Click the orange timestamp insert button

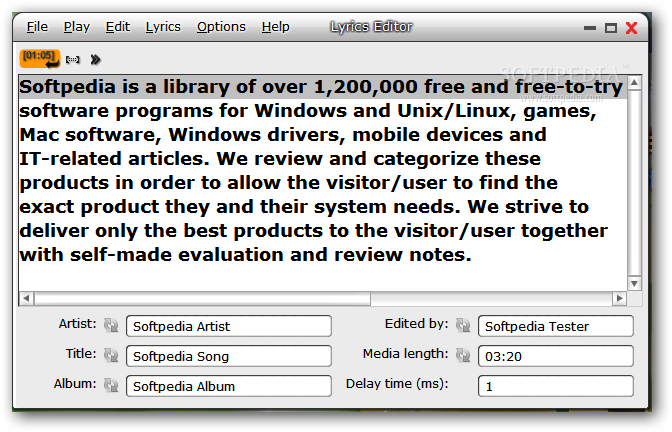coord(40,59)
